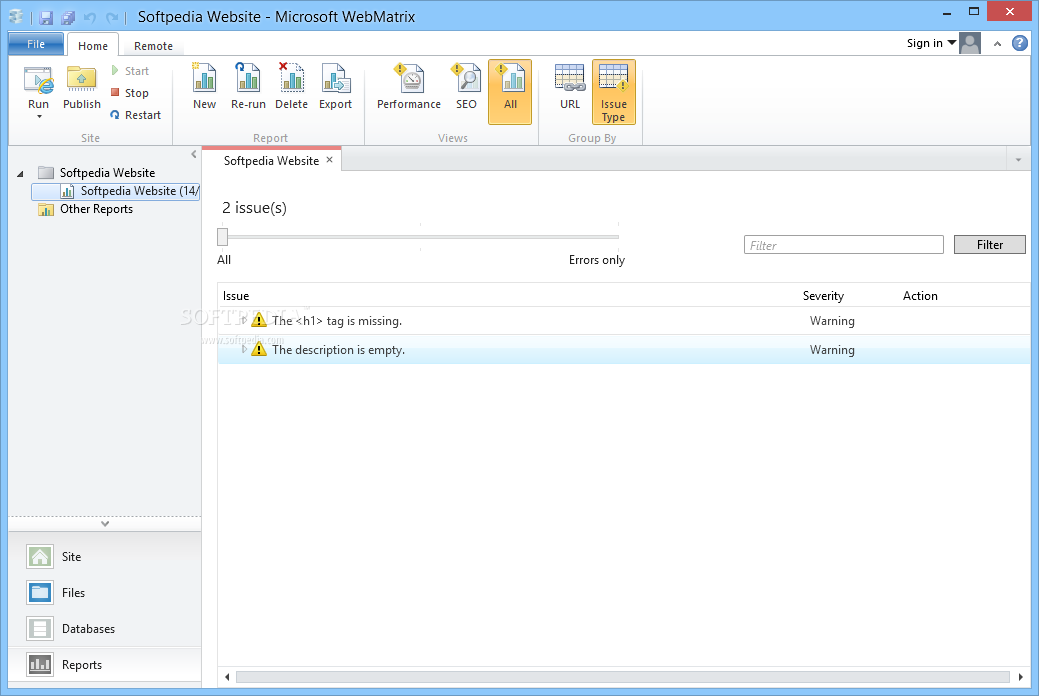Delete the selected report

click(x=292, y=86)
